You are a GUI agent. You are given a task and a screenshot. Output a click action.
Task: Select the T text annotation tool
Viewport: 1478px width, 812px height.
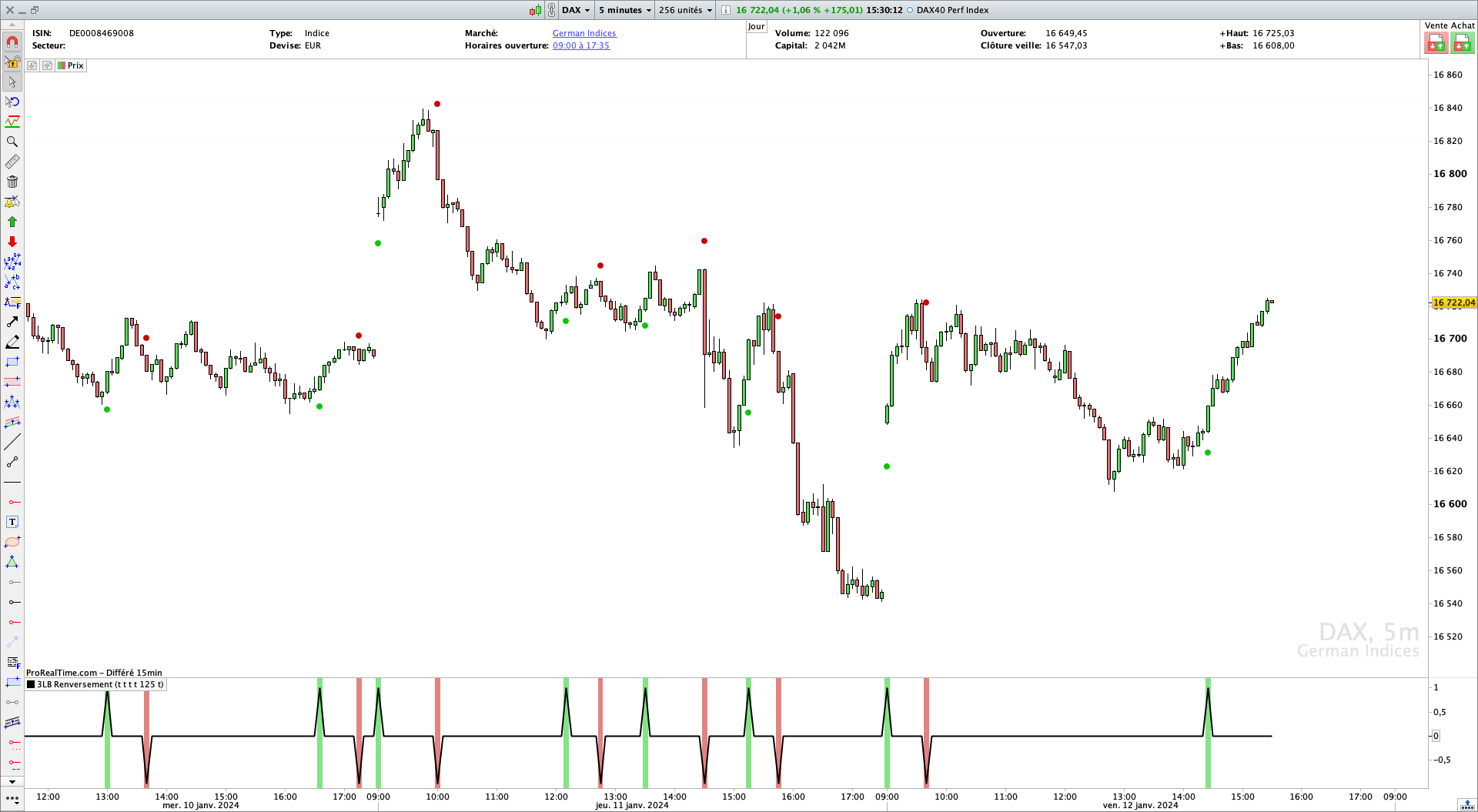pyautogui.click(x=12, y=522)
